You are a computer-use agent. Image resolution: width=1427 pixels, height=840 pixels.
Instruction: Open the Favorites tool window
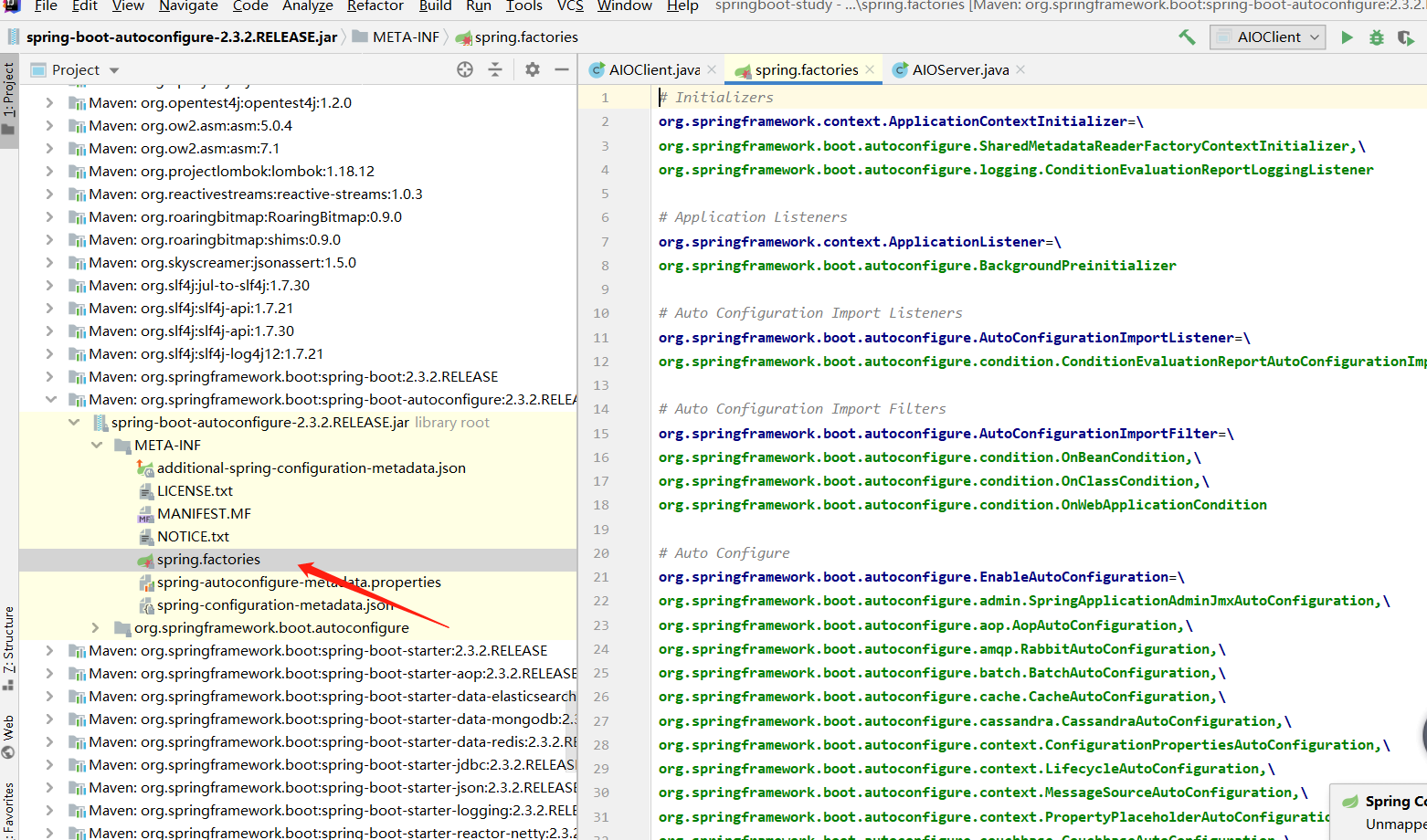click(x=8, y=811)
